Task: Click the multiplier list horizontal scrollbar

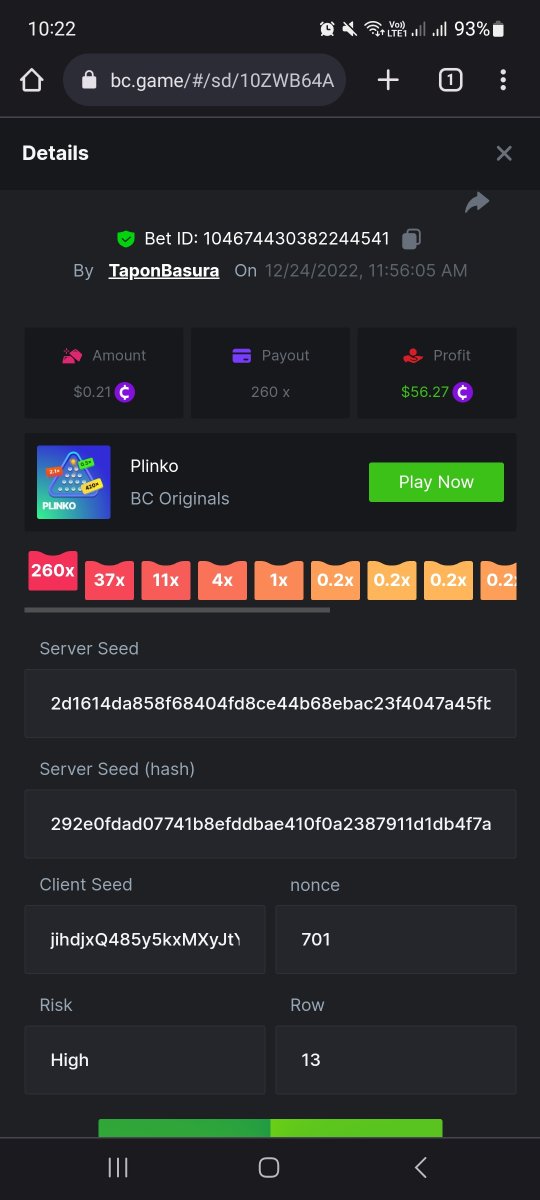Action: click(x=177, y=609)
